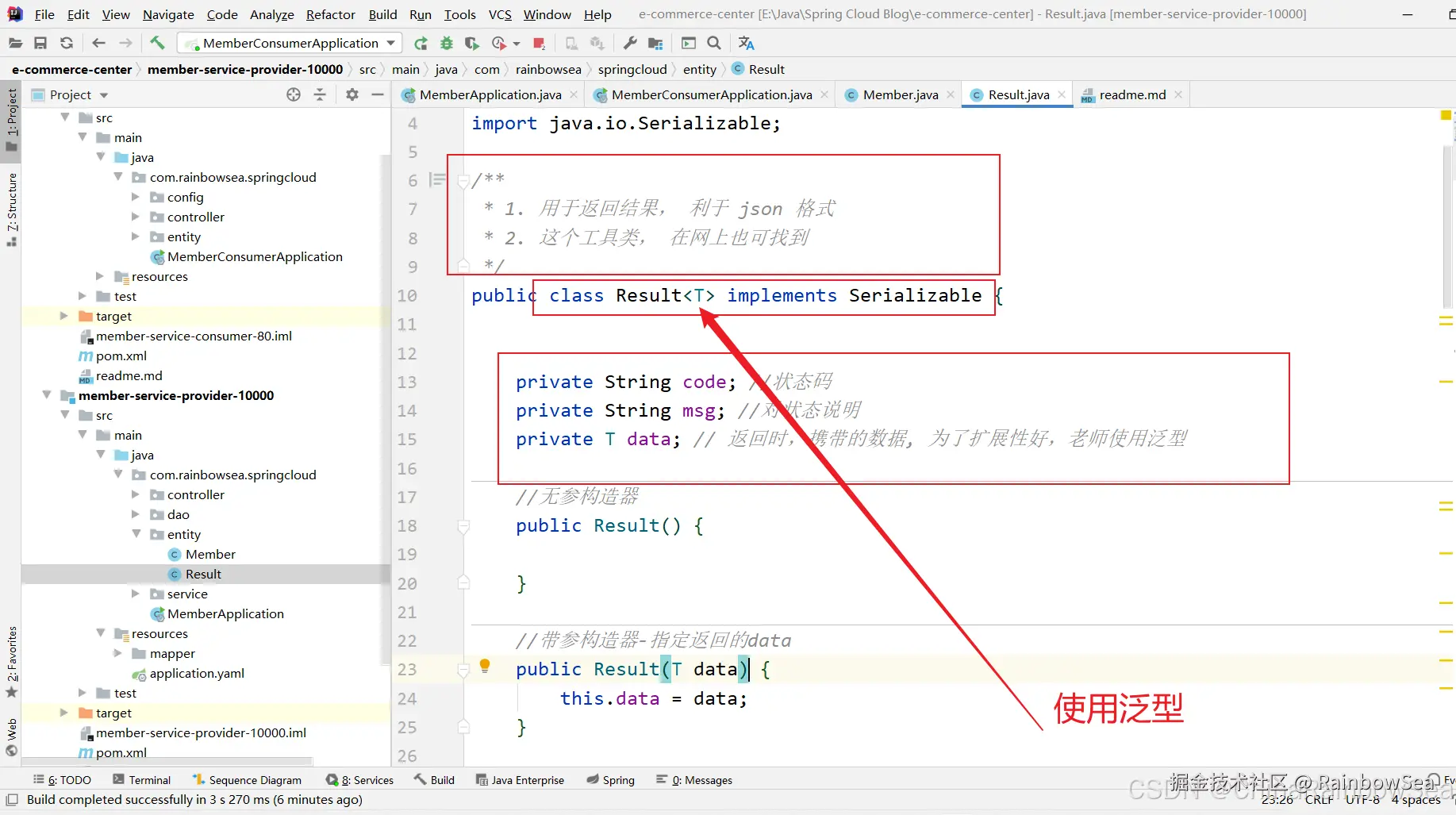Screen dimensions: 1456x815
Task: Click the yellow inspection indicator above the scrollbar
Action: pyautogui.click(x=1446, y=116)
